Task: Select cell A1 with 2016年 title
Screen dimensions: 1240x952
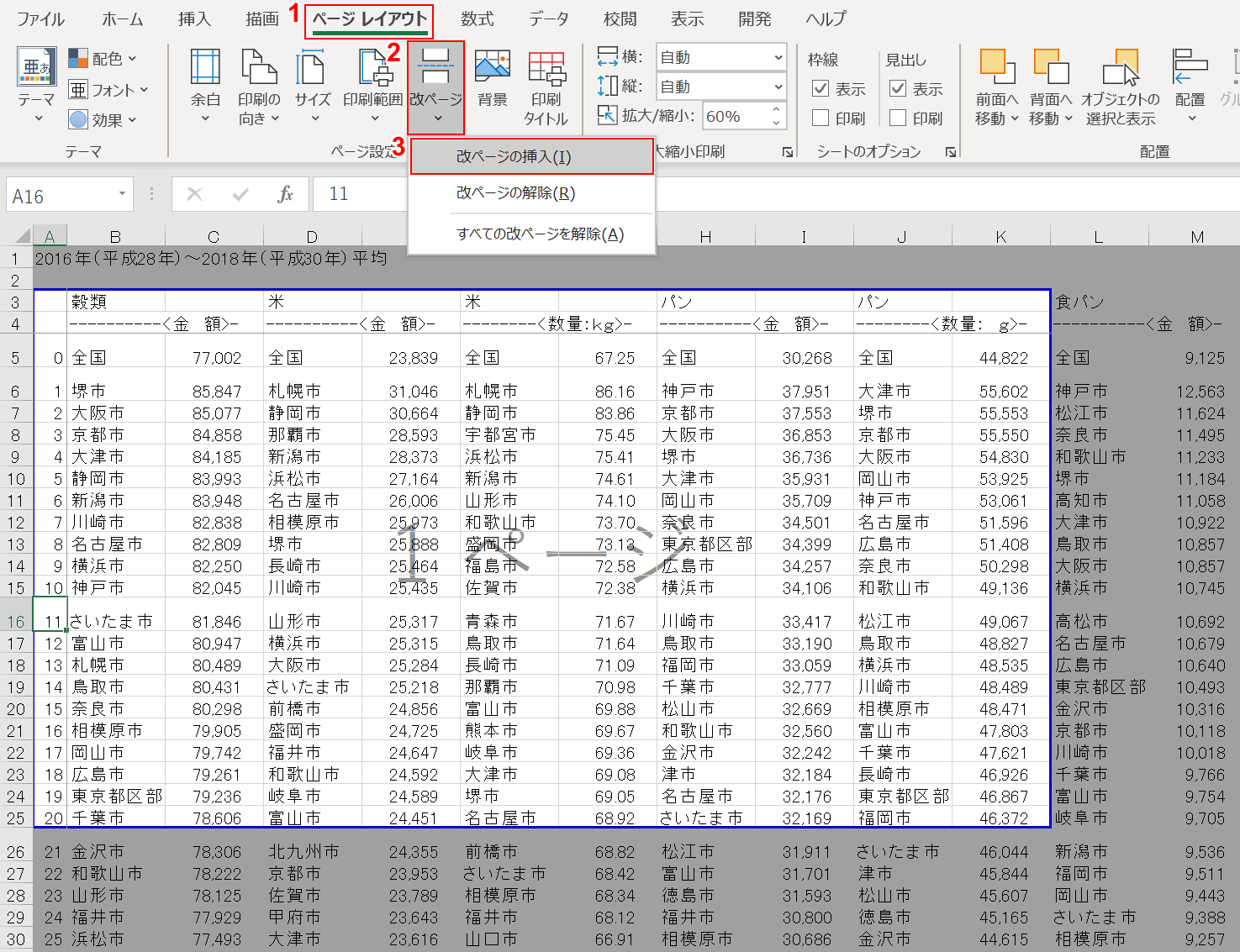Action: (x=50, y=259)
